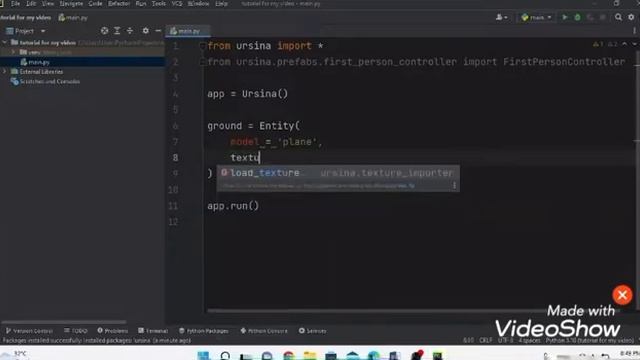Open IDE settings gear icon

click(x=631, y=18)
